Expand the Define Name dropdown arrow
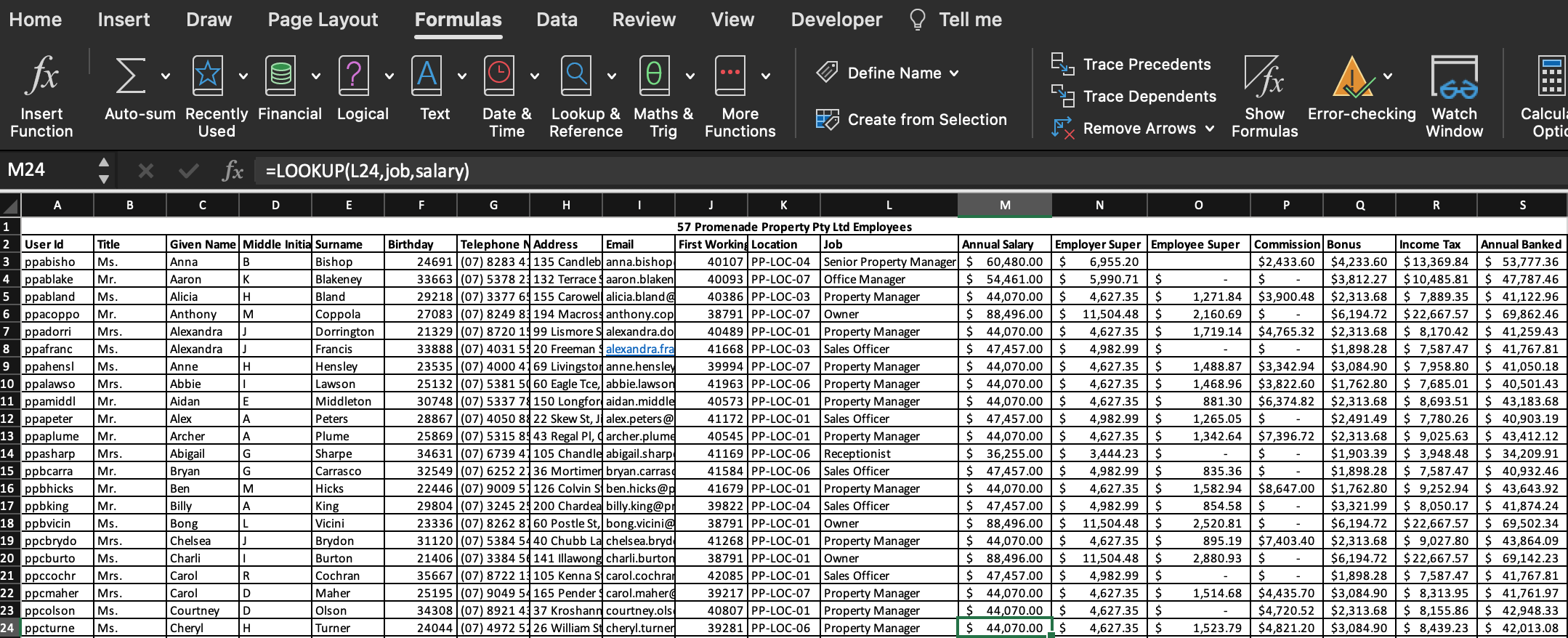 954,73
